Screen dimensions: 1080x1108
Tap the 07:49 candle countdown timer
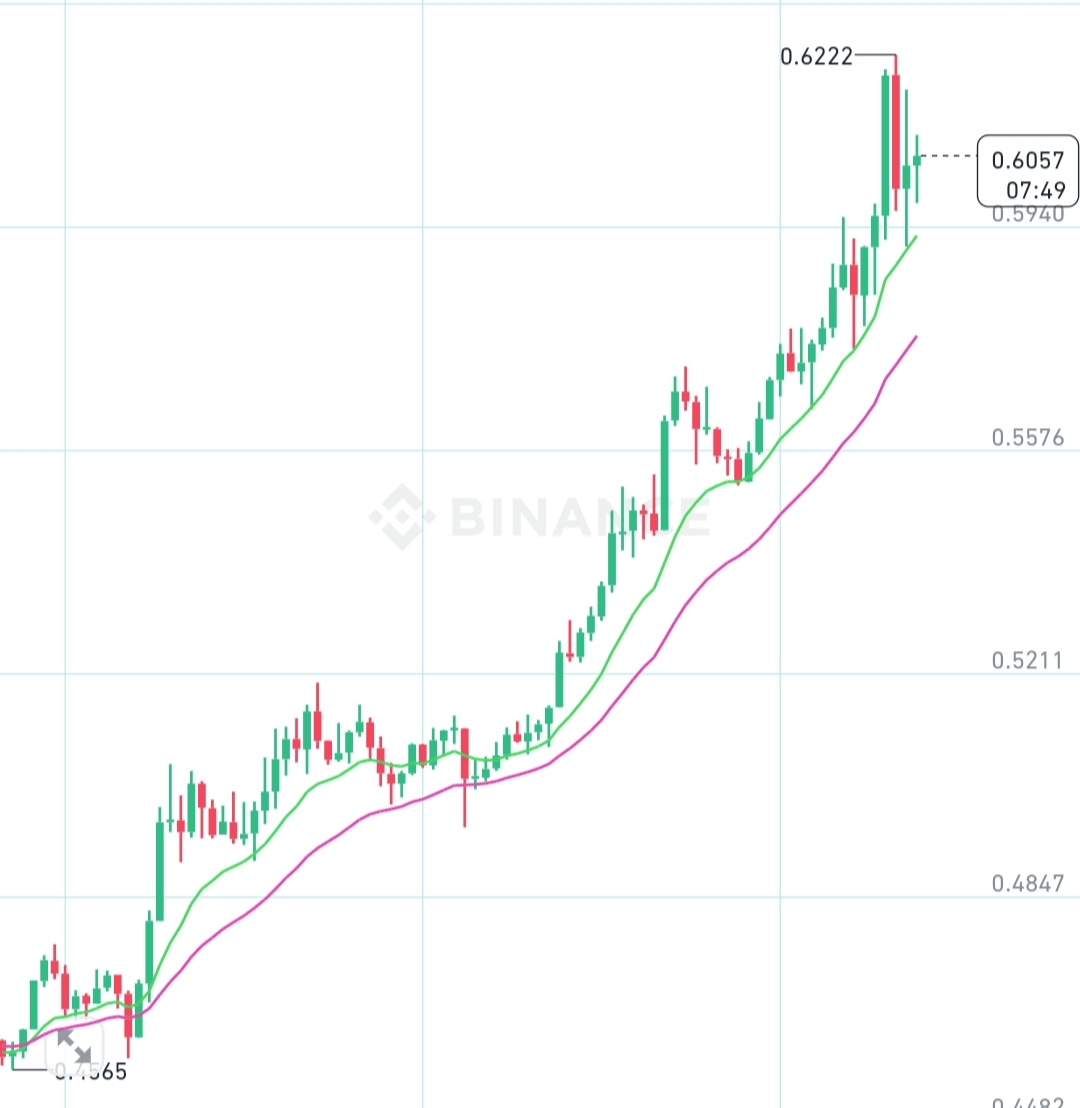[1035, 190]
